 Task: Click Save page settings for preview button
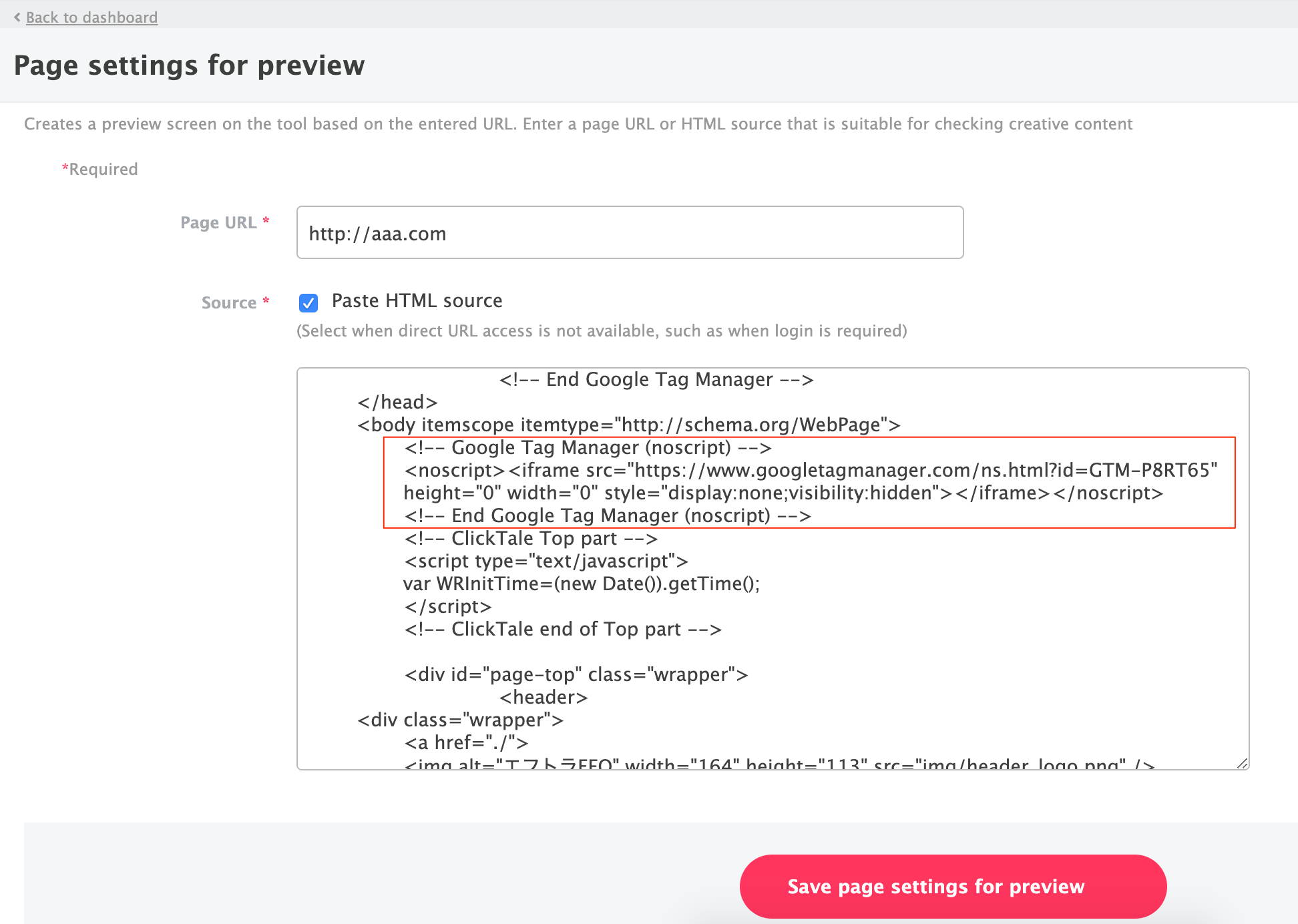(x=953, y=886)
